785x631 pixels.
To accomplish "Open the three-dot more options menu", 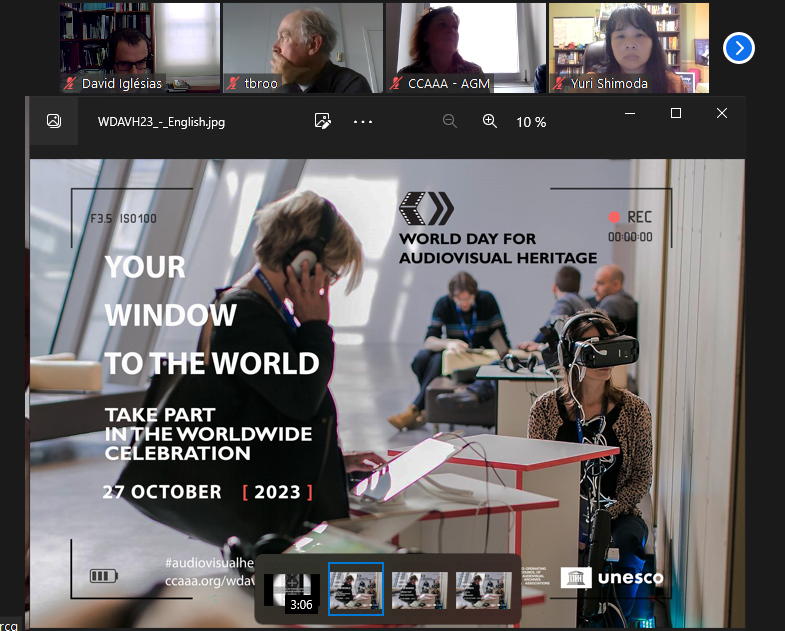I will [362, 122].
